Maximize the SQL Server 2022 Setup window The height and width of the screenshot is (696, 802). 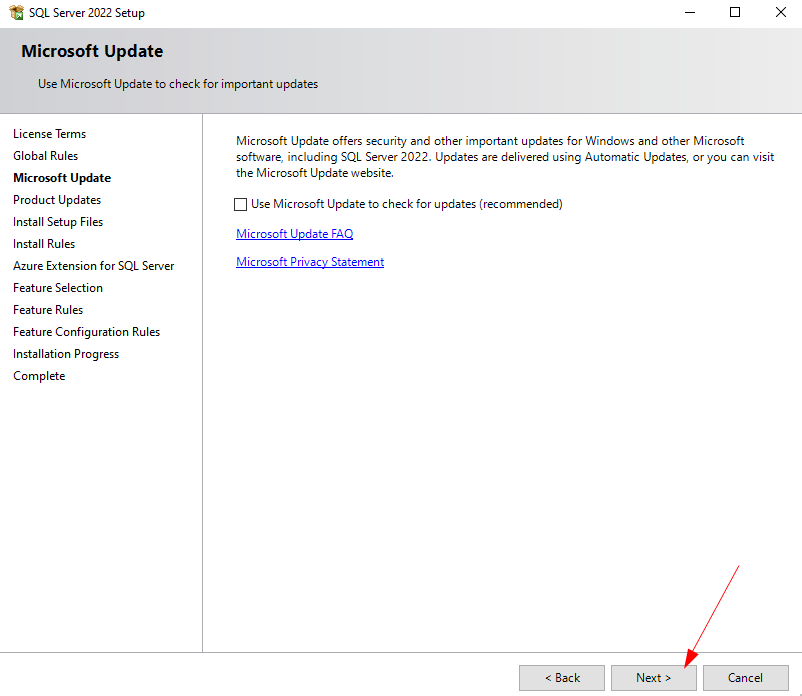735,12
